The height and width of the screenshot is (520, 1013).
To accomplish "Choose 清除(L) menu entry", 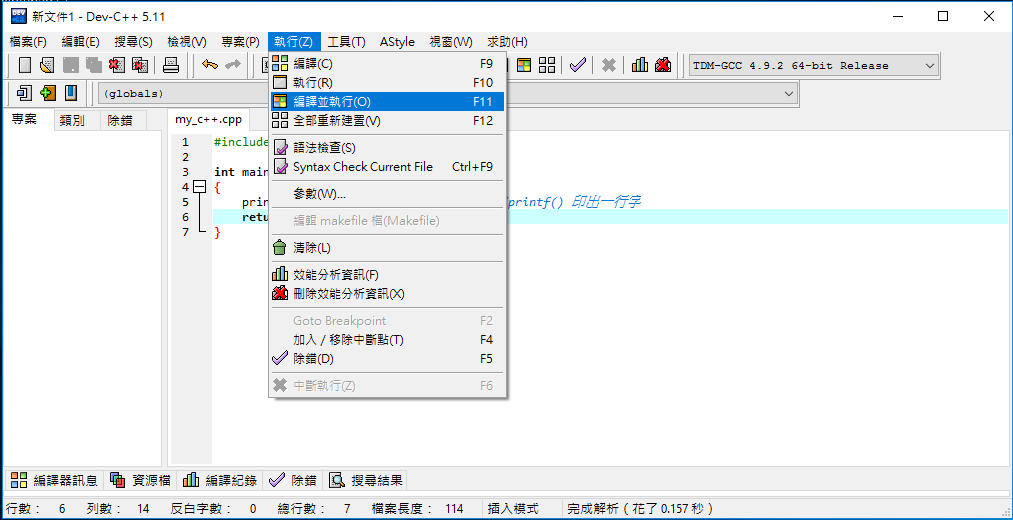I will click(x=388, y=247).
